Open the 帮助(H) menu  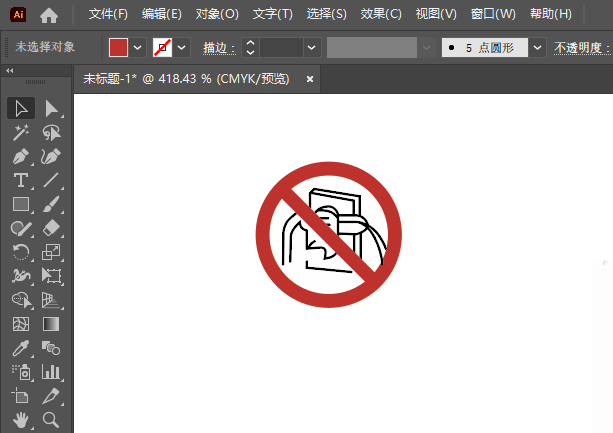[x=551, y=14]
